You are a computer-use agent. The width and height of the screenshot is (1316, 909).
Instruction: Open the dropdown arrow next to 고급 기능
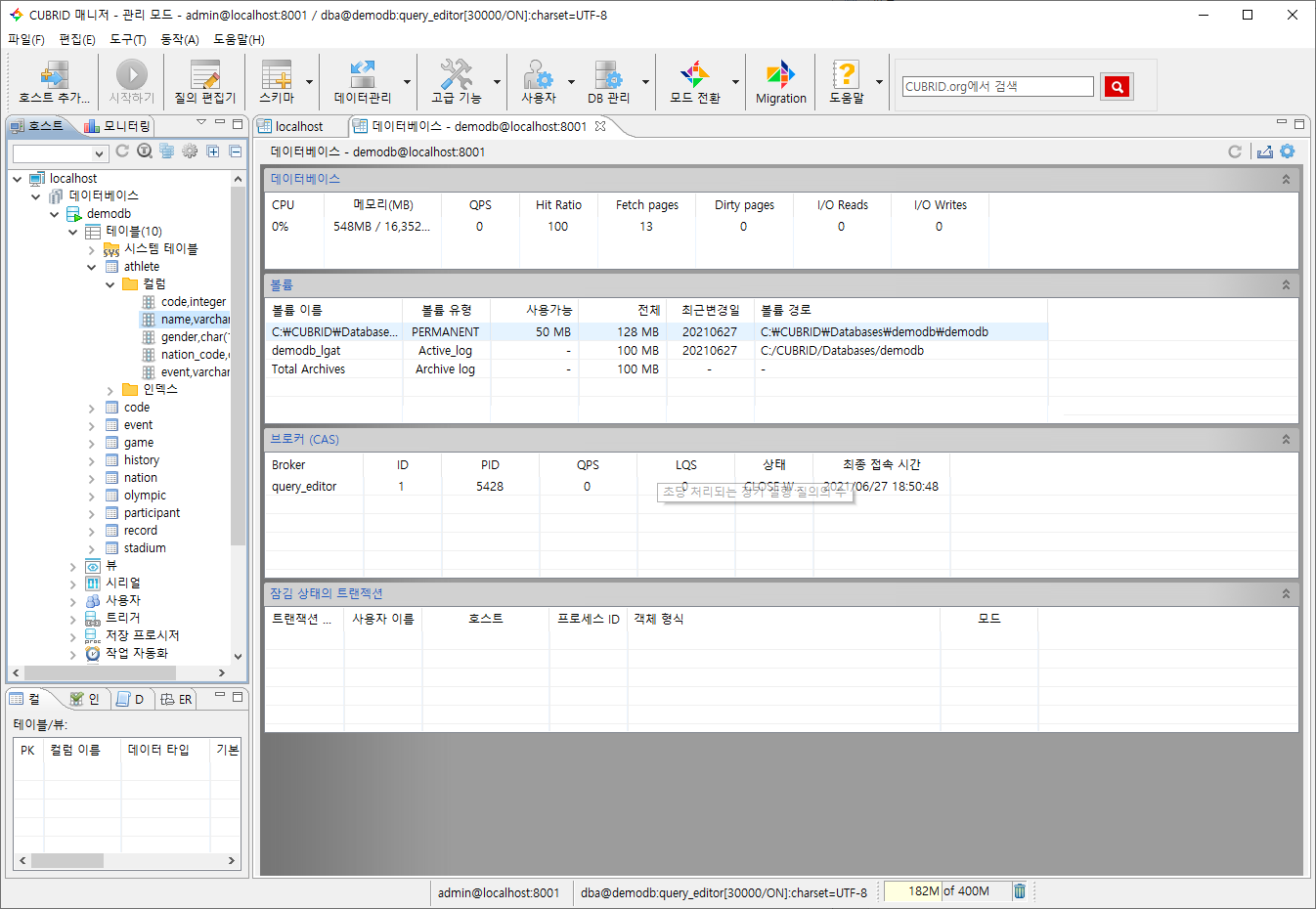point(497,82)
